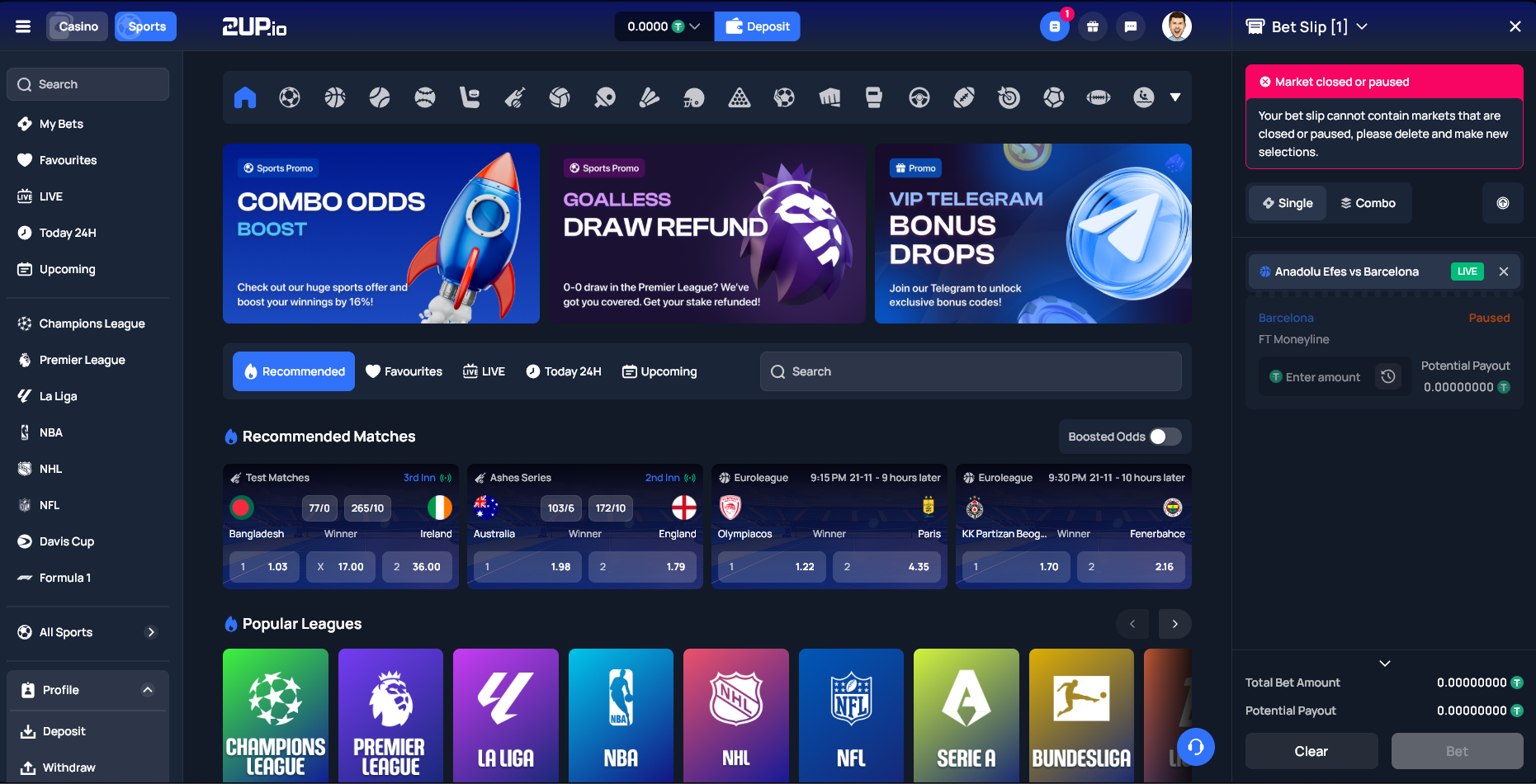Toggle the Boosted Odds switch
The image size is (1536, 784).
click(1165, 437)
